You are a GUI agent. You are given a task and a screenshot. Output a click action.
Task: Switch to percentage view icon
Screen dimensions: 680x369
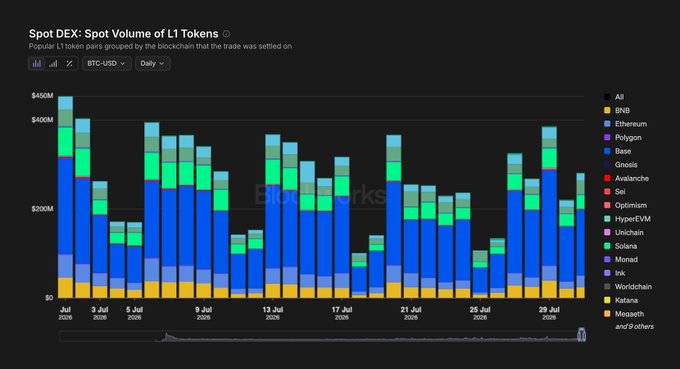pos(69,63)
